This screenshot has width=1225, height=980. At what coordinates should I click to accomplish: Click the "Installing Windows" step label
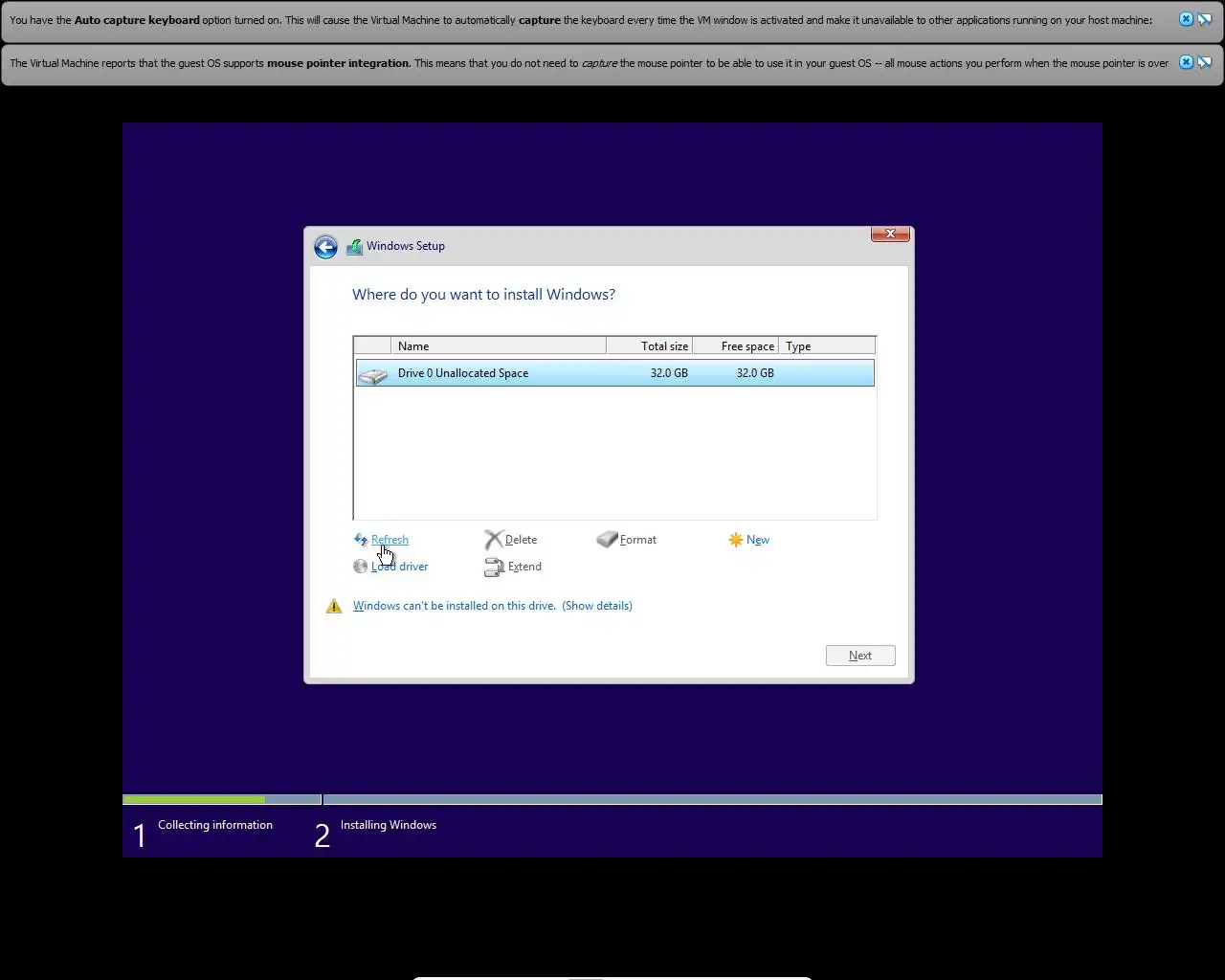click(389, 825)
